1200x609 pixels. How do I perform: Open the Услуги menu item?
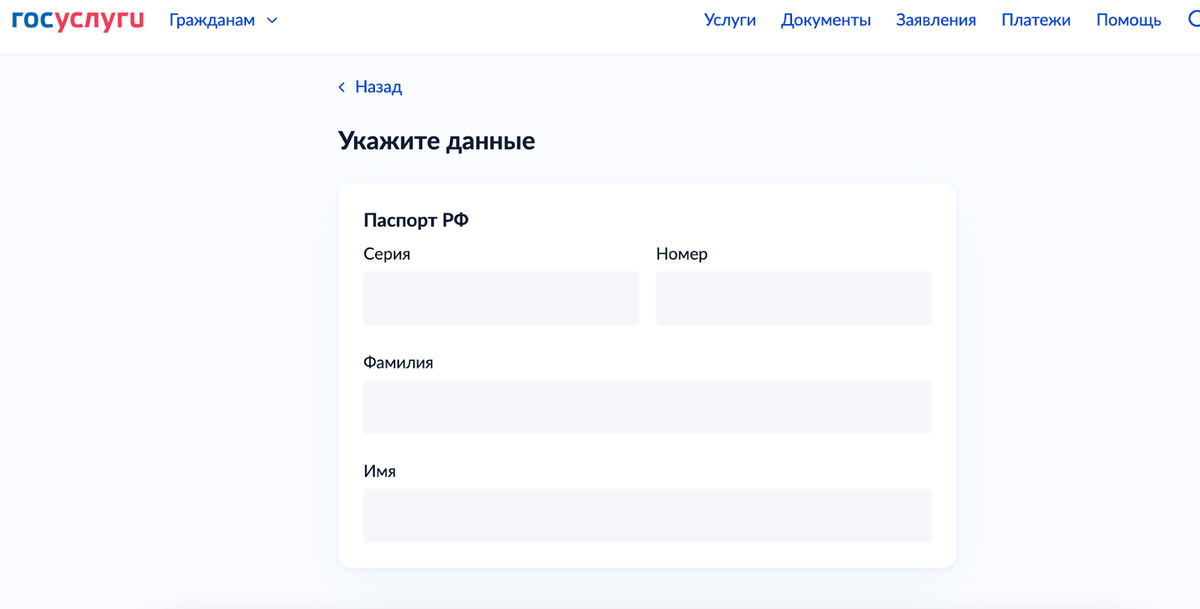(730, 19)
